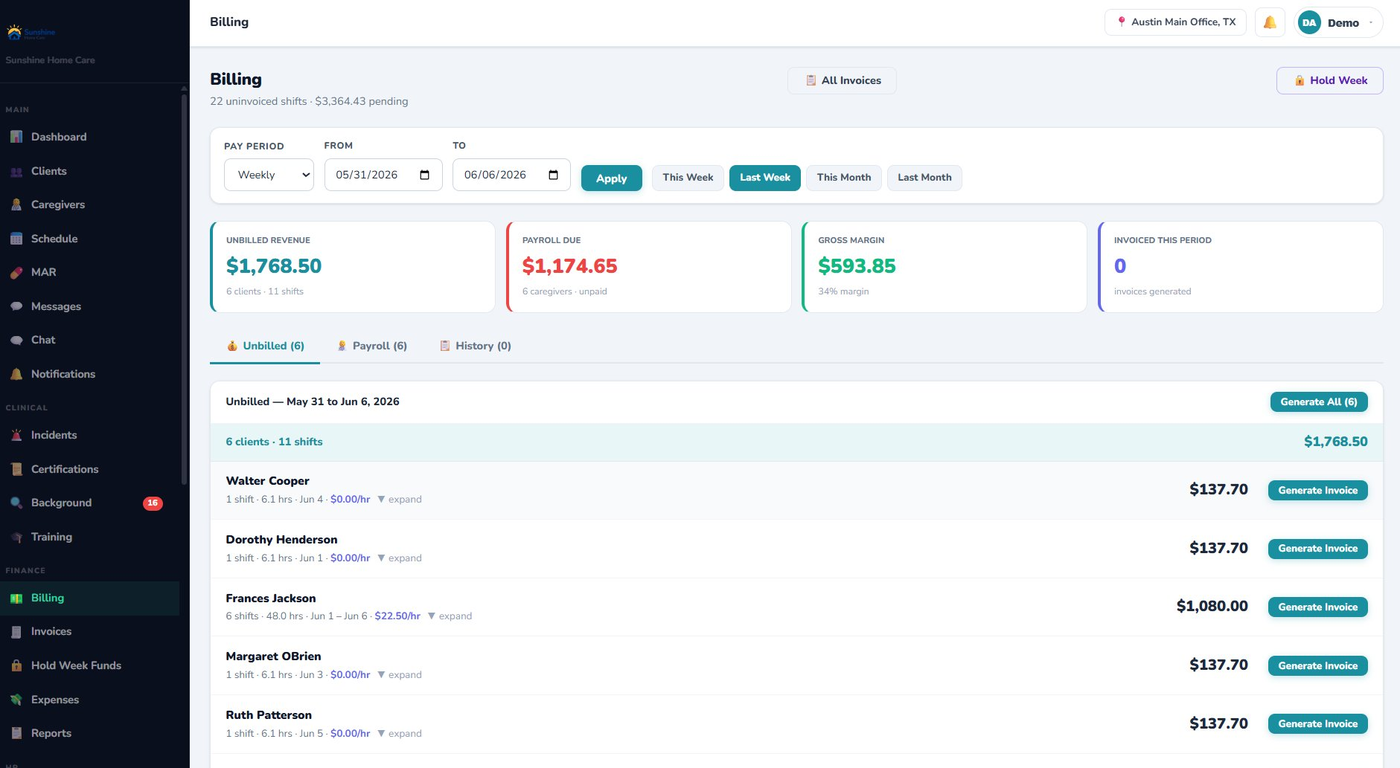Click Walter Cooper $0.00/hr rate
The height and width of the screenshot is (768, 1400).
(x=350, y=499)
